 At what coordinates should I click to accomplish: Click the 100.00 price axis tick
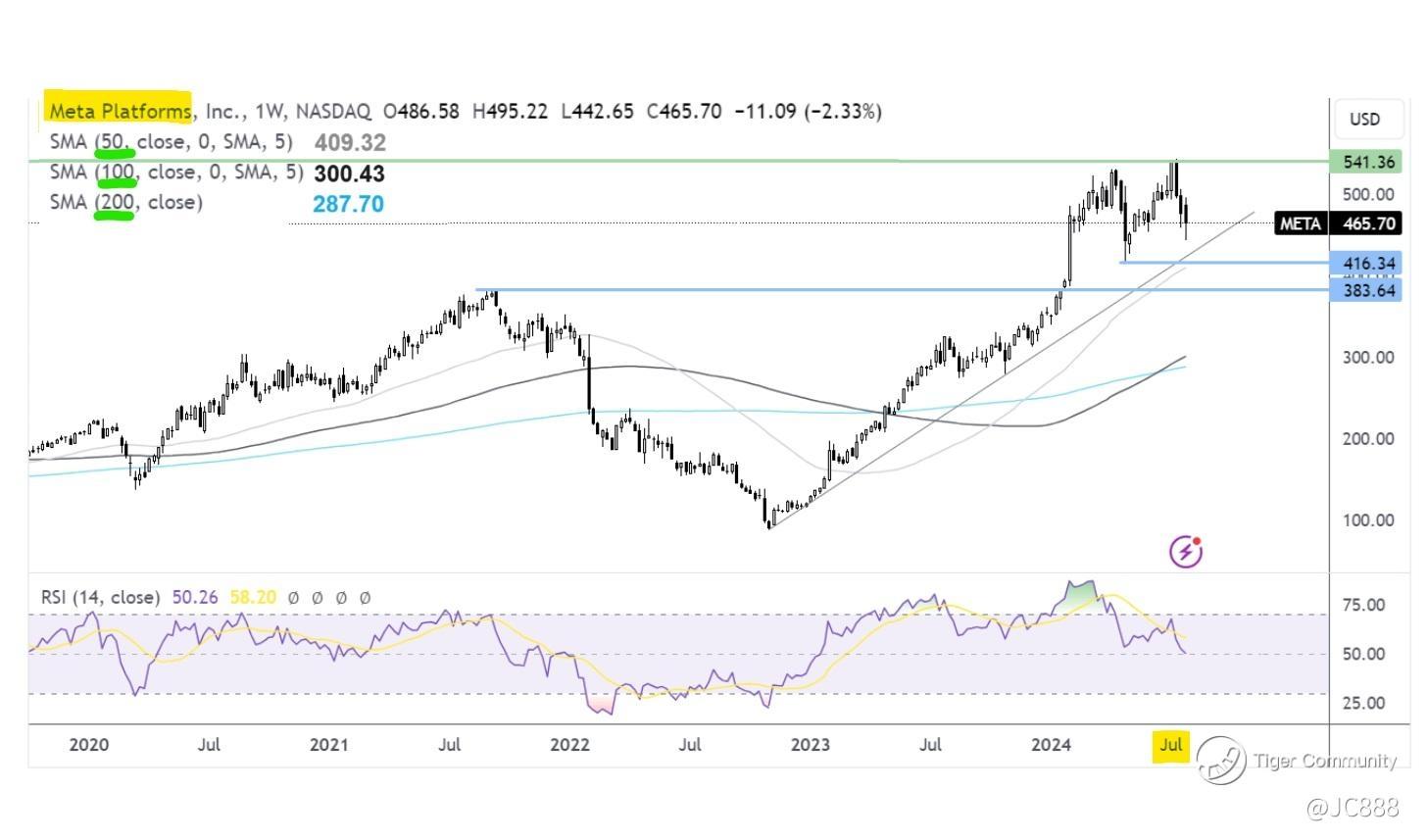[1368, 519]
